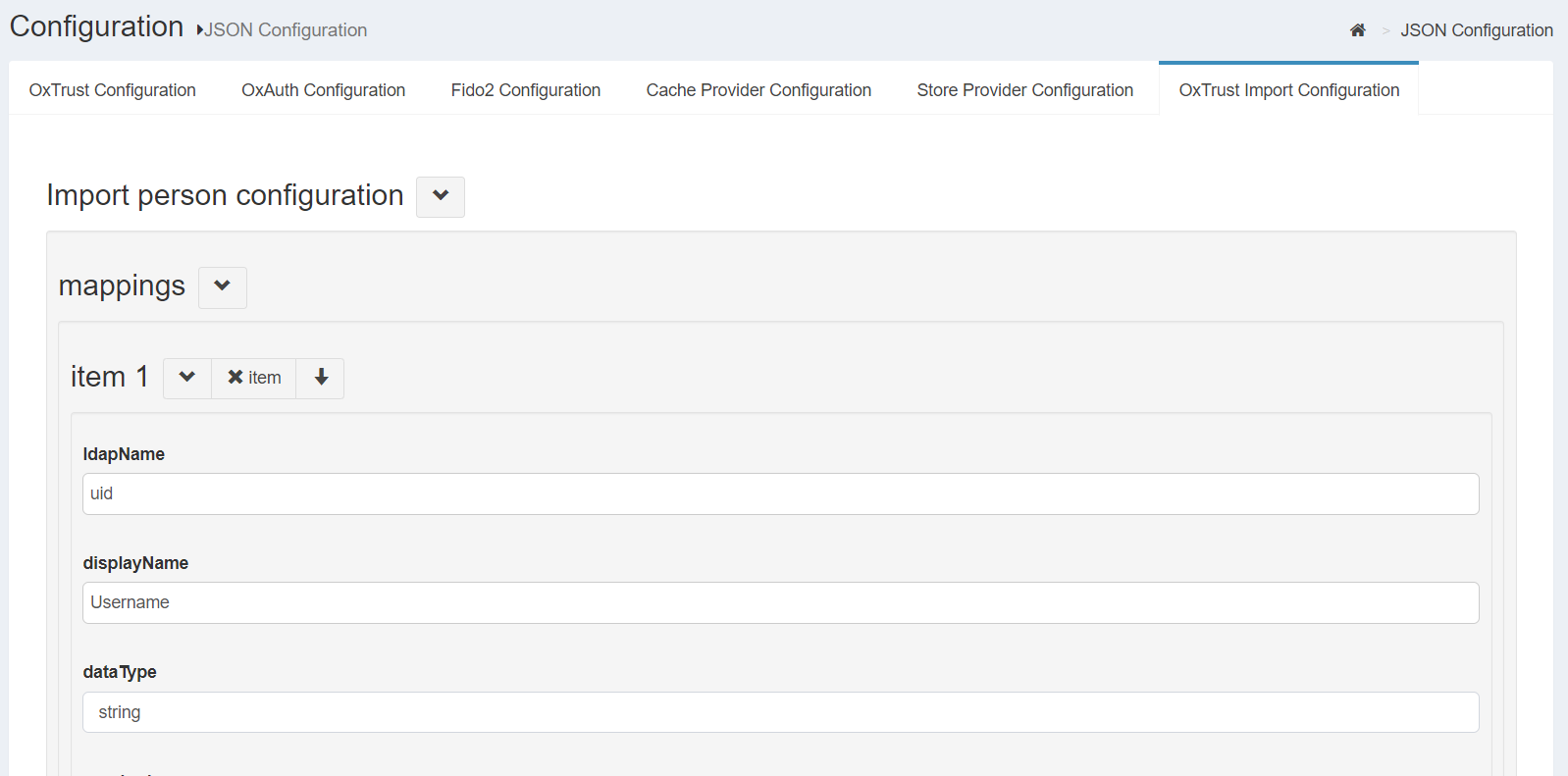This screenshot has height=776, width=1568.
Task: Click the dataType field containing string
Action: point(780,712)
